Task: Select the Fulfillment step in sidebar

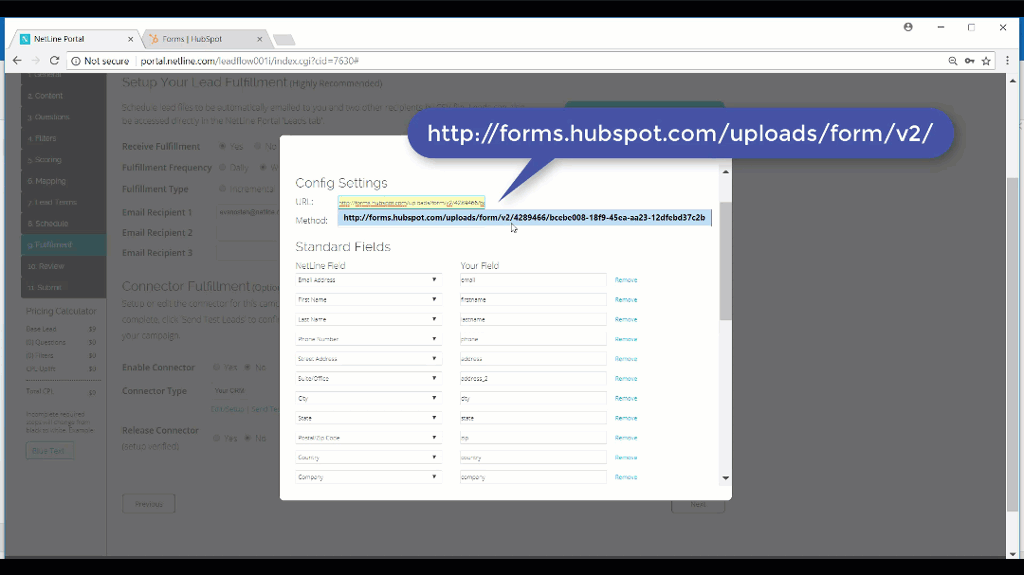Action: (63, 245)
